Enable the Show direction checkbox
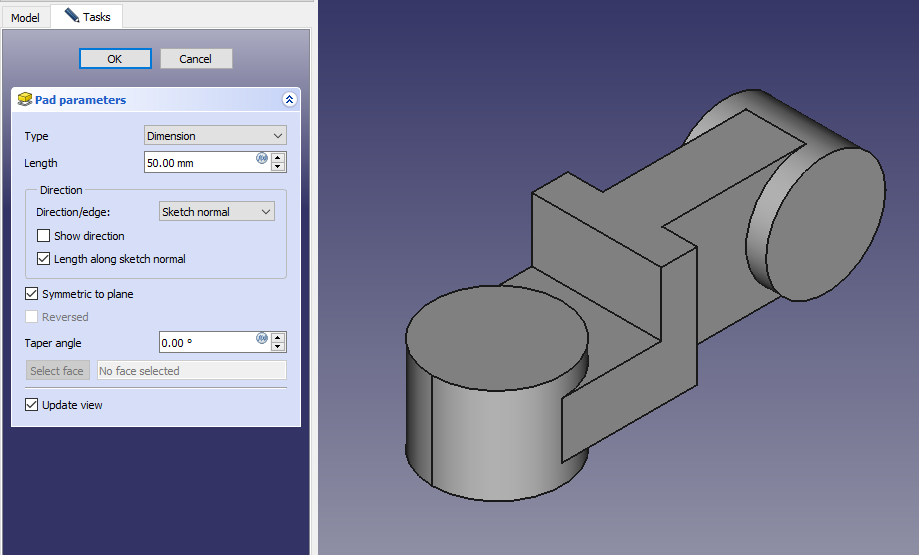The height and width of the screenshot is (555, 919). point(43,236)
